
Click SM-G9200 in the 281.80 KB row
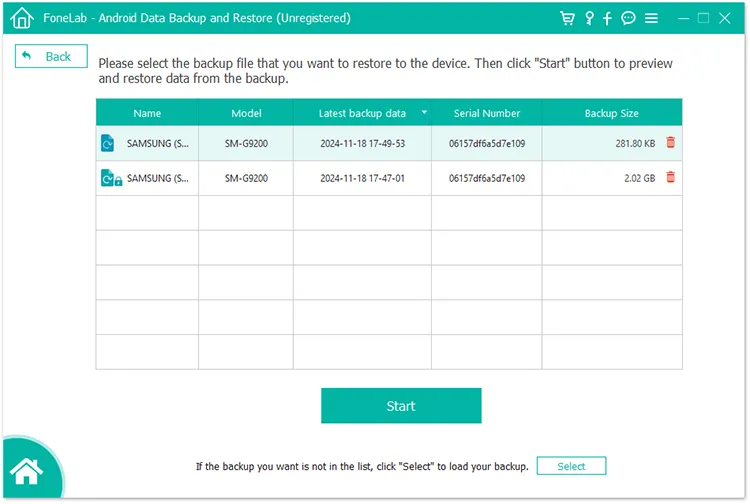pyautogui.click(x=246, y=143)
